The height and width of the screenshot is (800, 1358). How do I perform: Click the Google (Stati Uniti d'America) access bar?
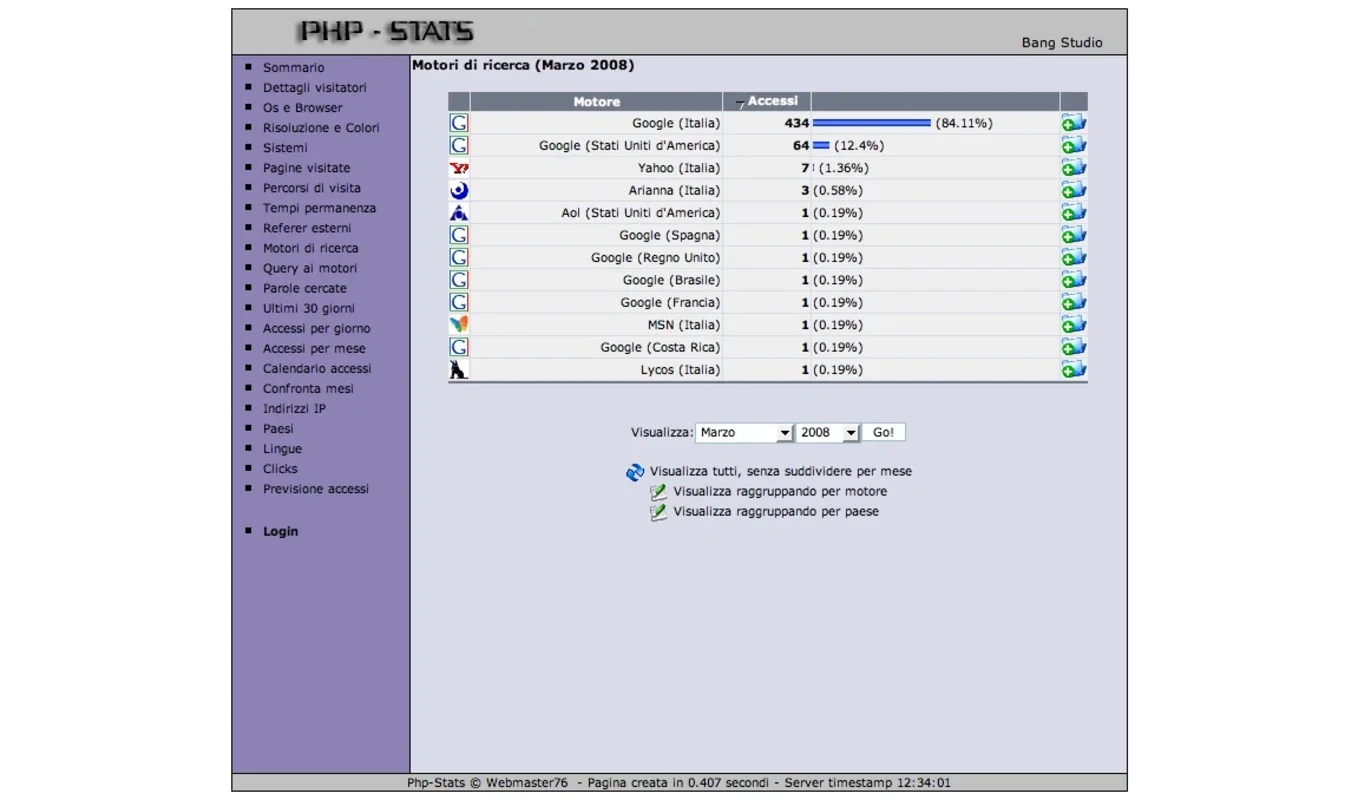[x=821, y=146]
